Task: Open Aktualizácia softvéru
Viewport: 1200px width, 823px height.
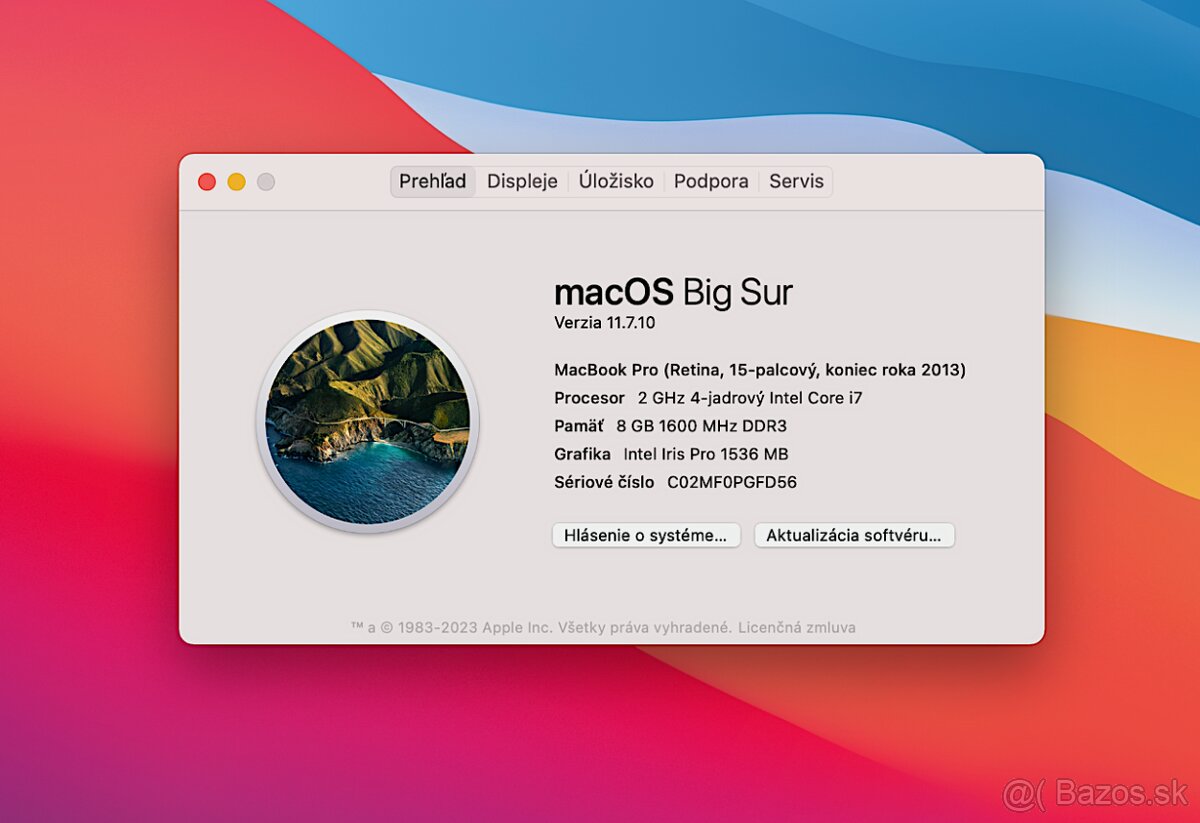Action: click(x=854, y=535)
